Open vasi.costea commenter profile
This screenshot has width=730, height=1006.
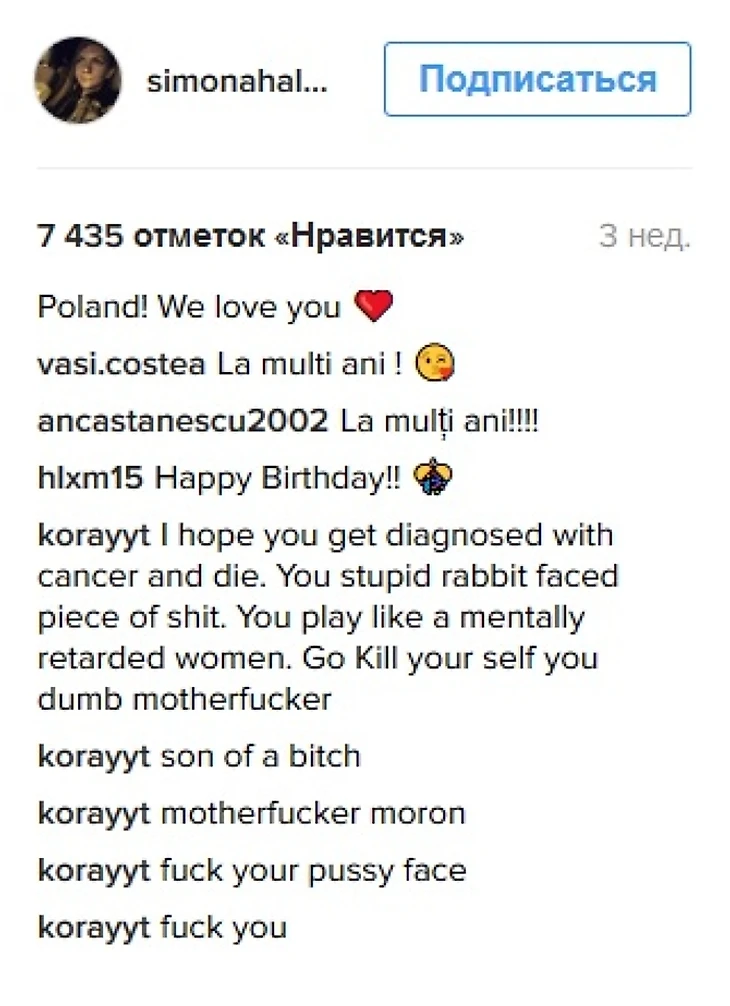(122, 364)
